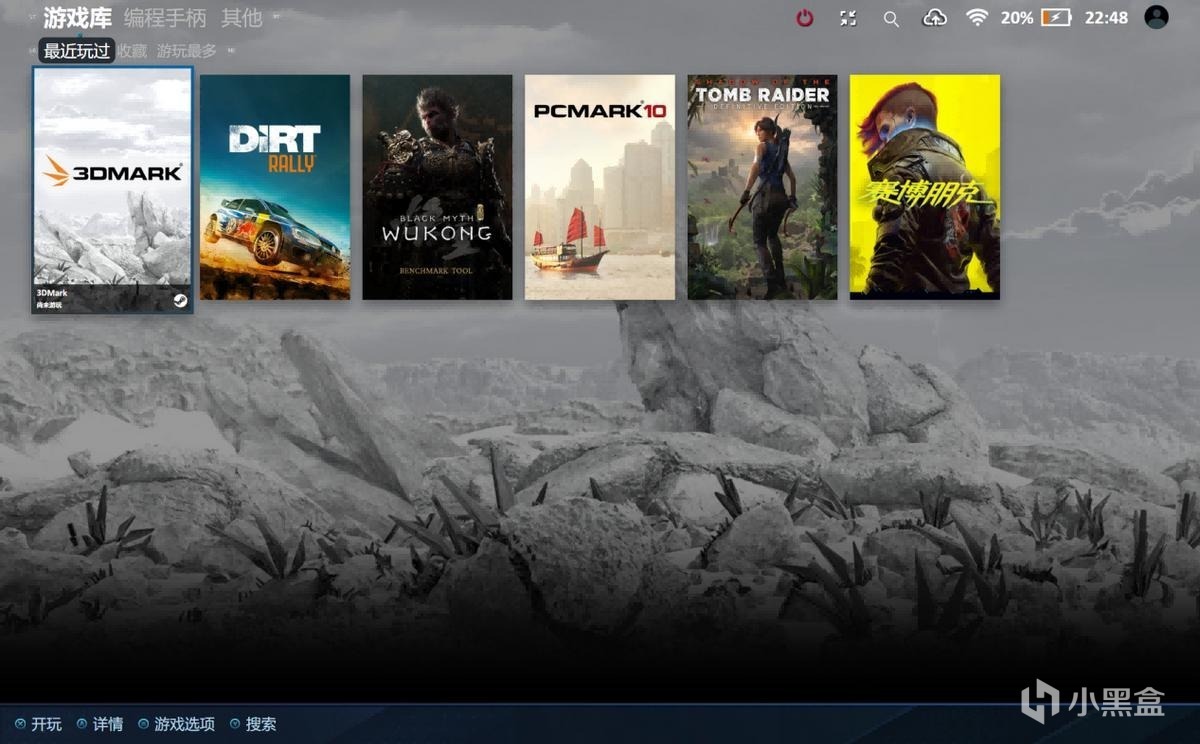The image size is (1200, 744).
Task: Click the 详情 button
Action: [101, 724]
